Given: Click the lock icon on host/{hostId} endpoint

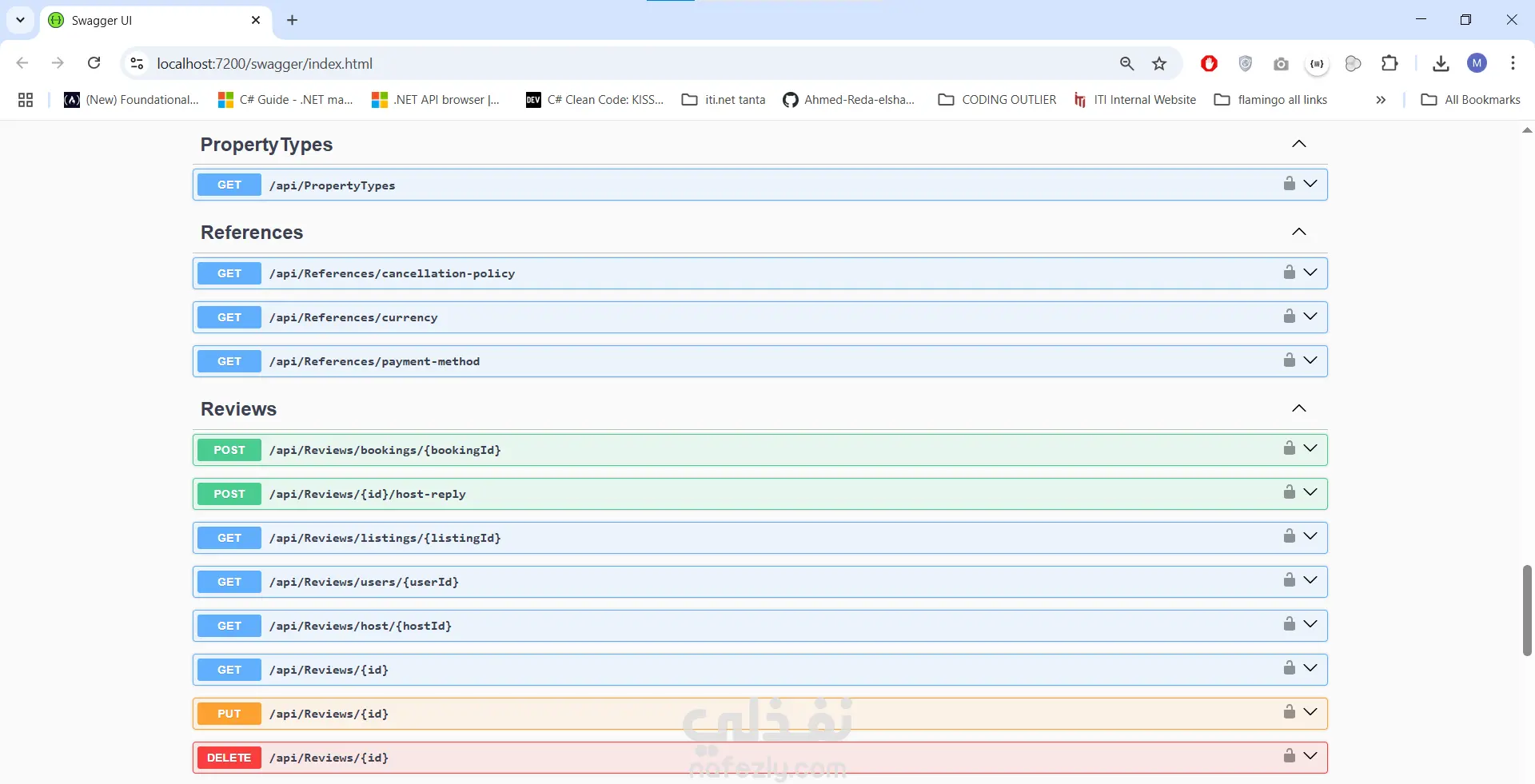Looking at the screenshot, I should pos(1289,624).
